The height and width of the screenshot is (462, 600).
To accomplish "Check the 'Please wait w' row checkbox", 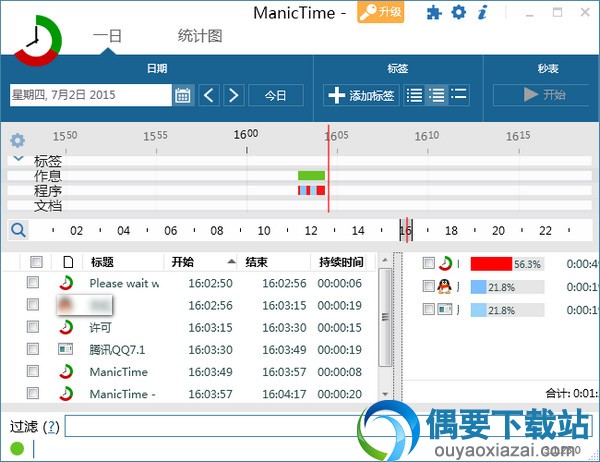I will [x=33, y=282].
